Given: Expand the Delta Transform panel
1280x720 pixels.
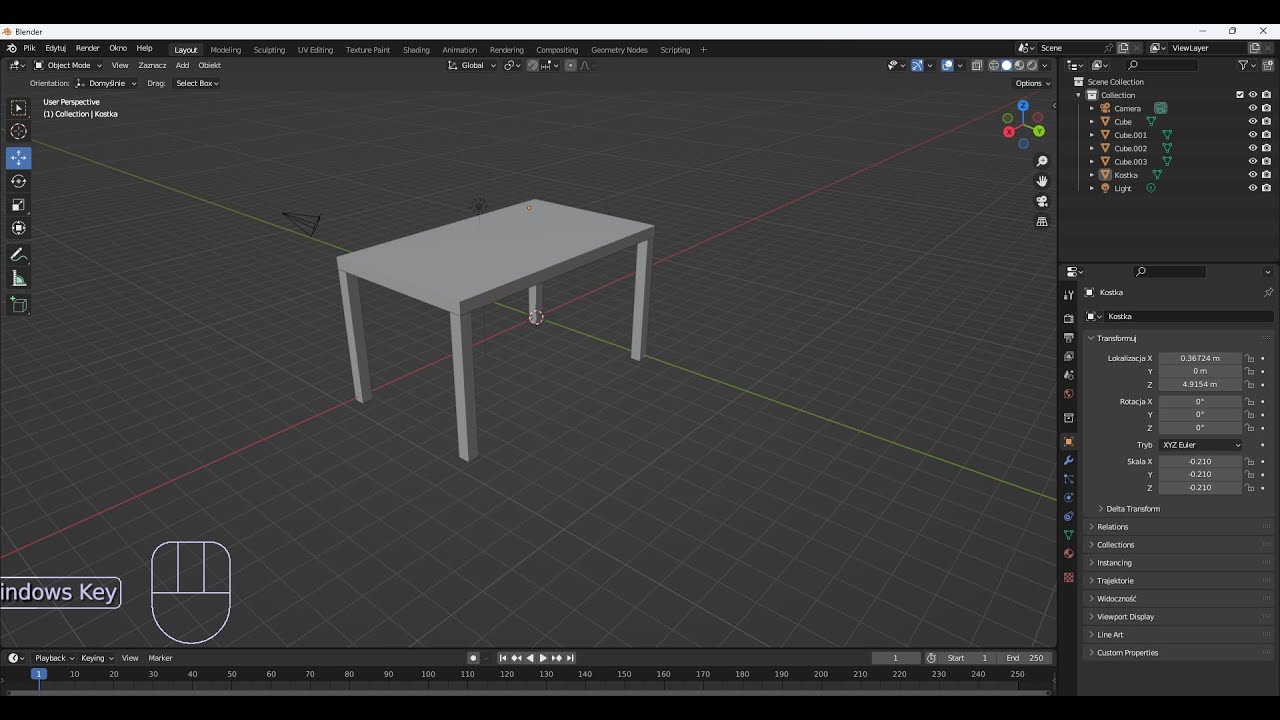Looking at the screenshot, I should [1132, 509].
